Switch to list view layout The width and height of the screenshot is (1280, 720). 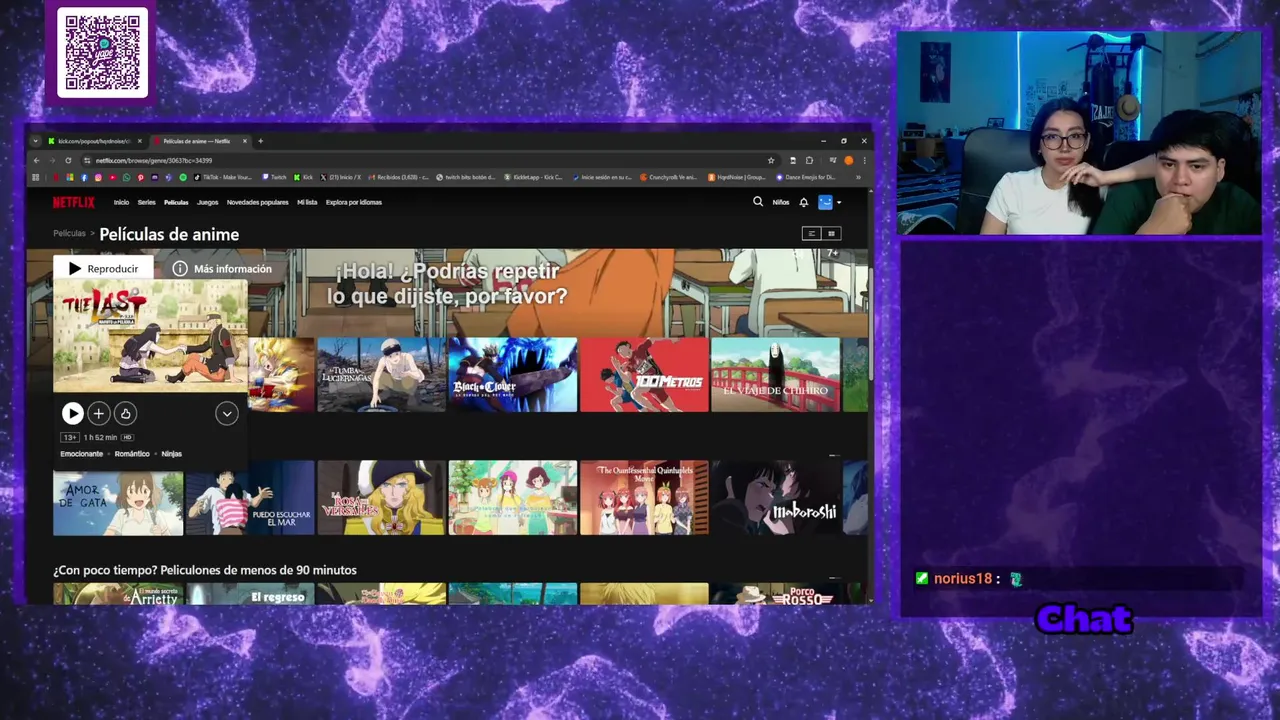pos(812,233)
